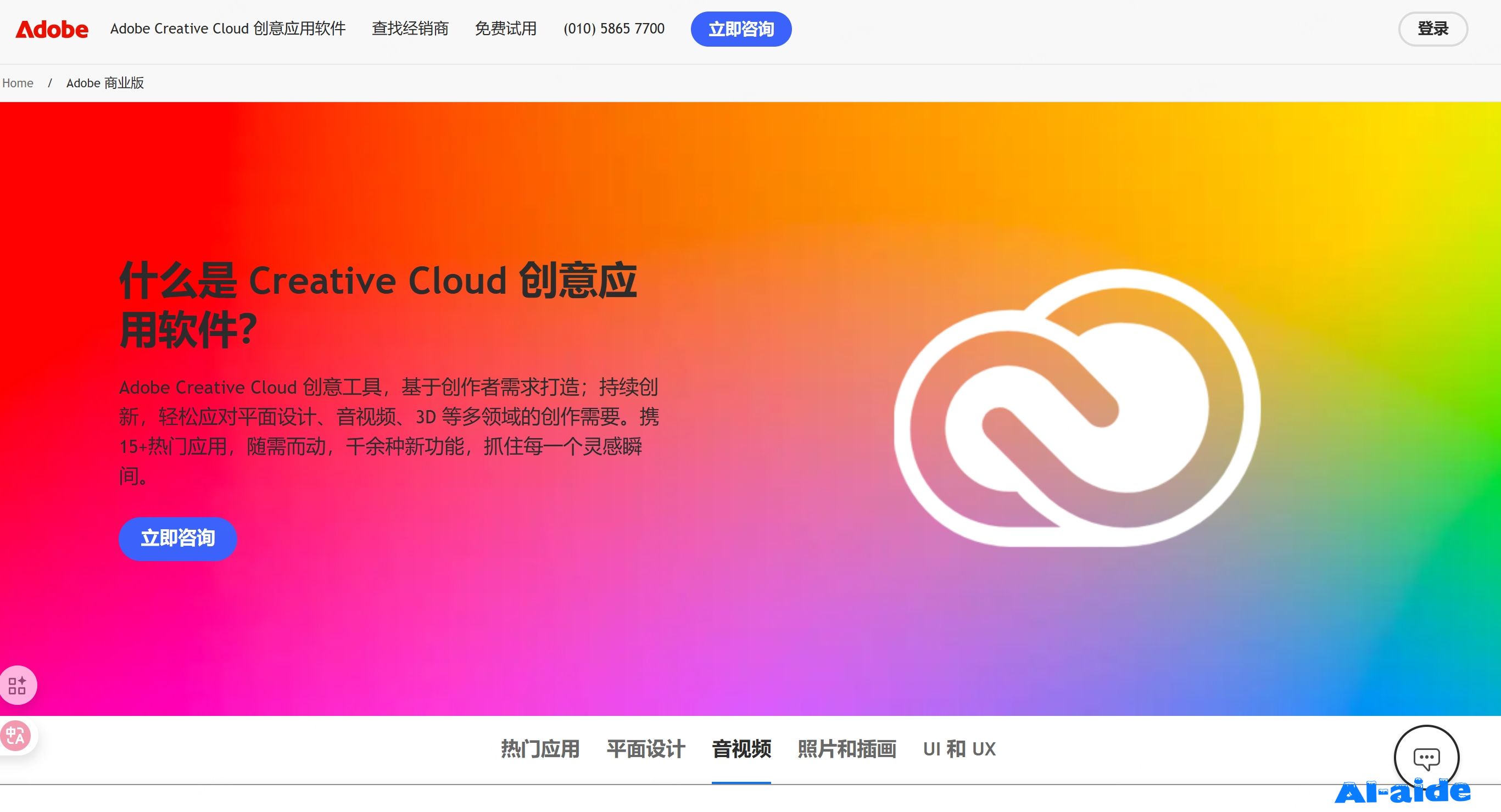The height and width of the screenshot is (812, 1501).
Task: Click the hero banner 立即咨询 button
Action: point(178,538)
